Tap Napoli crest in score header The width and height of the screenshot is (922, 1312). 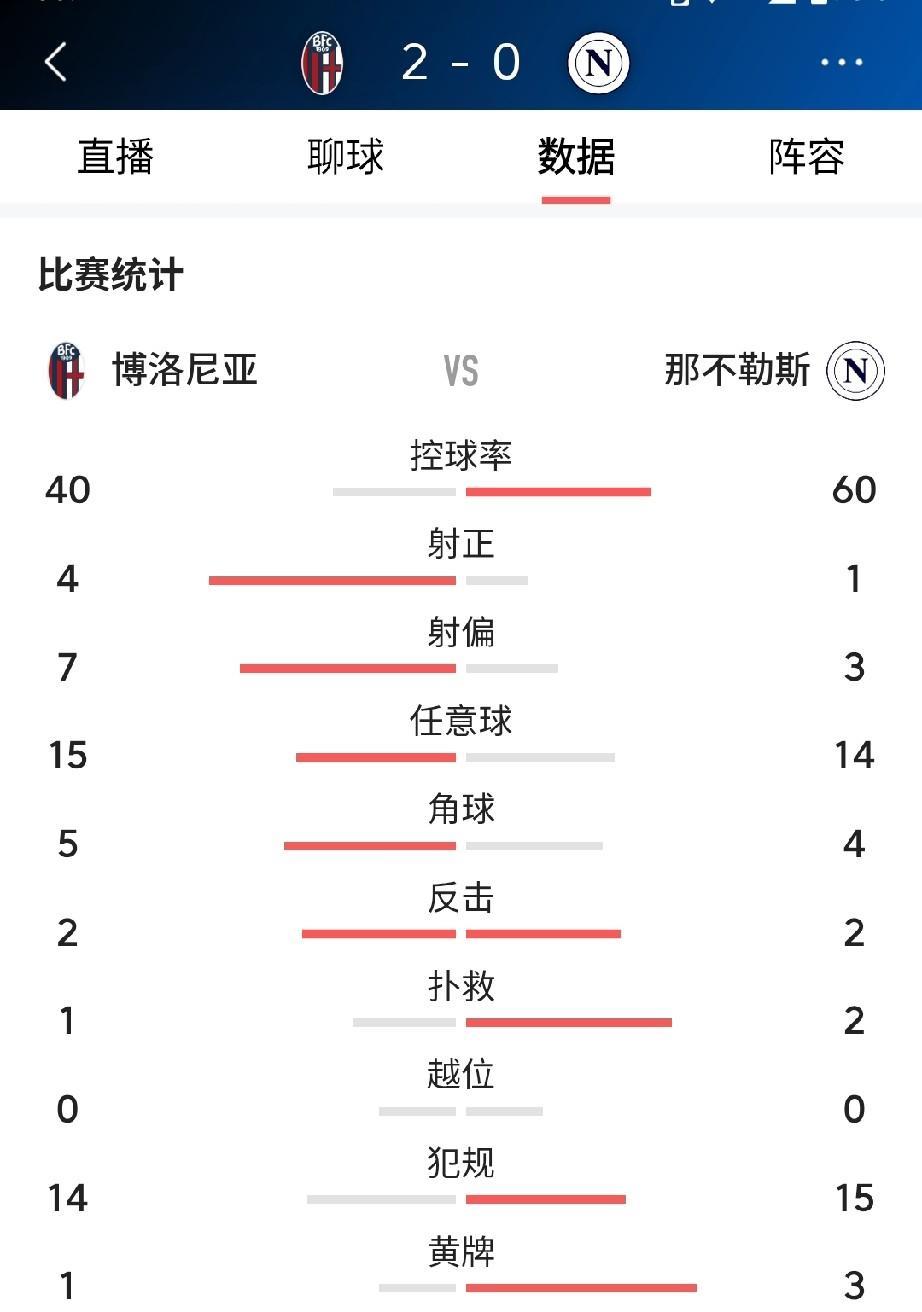[598, 62]
